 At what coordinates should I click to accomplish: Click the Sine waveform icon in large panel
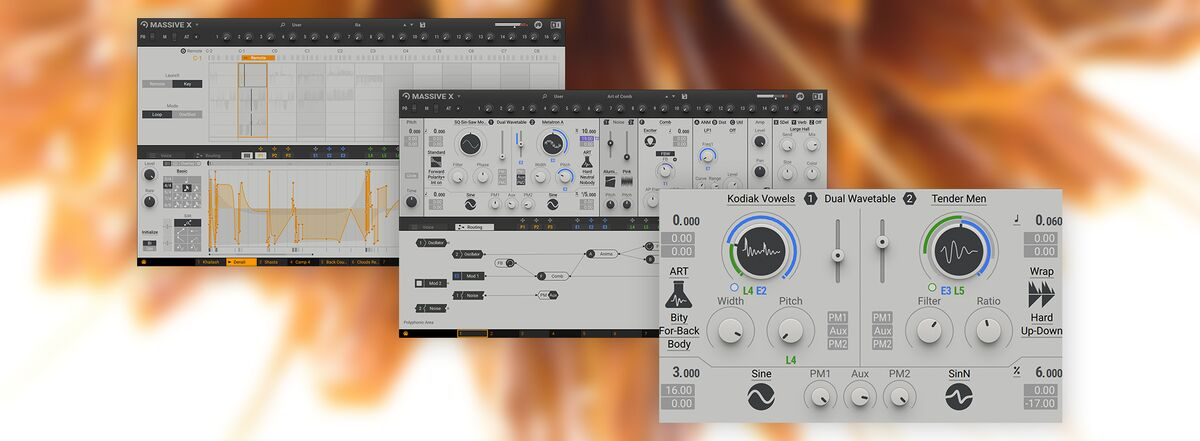762,396
